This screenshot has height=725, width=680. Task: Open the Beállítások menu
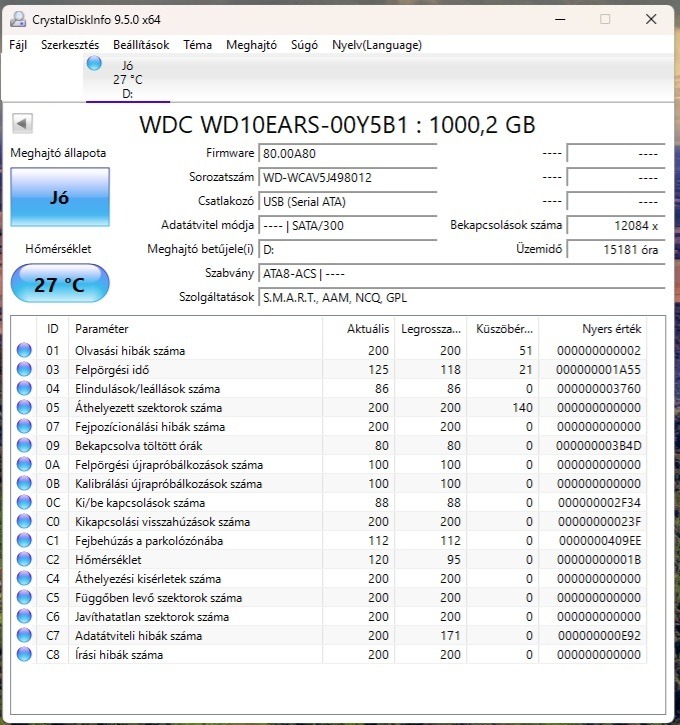pos(141,45)
